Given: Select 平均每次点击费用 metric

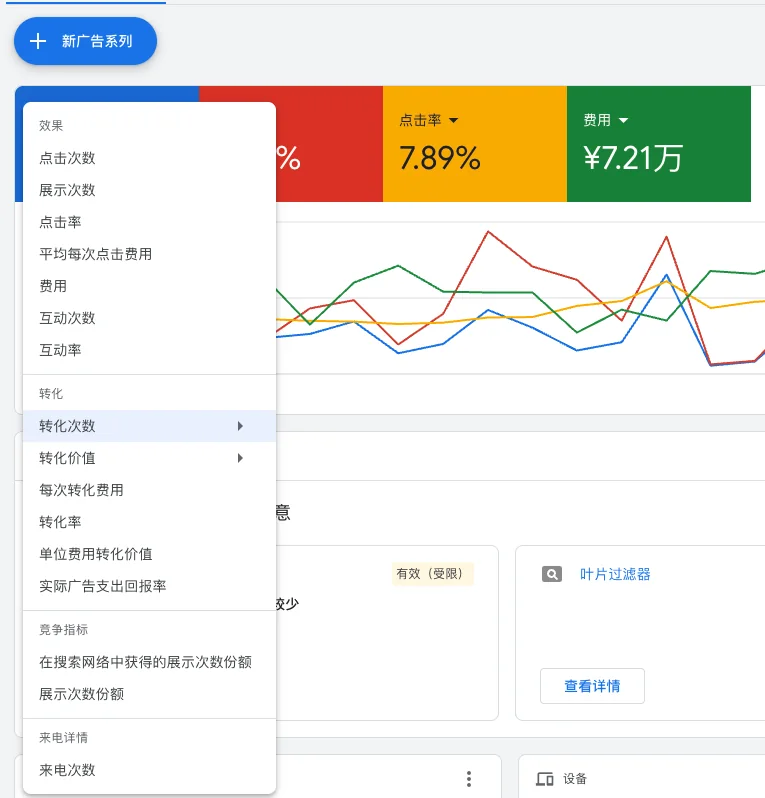Looking at the screenshot, I should (x=149, y=254).
